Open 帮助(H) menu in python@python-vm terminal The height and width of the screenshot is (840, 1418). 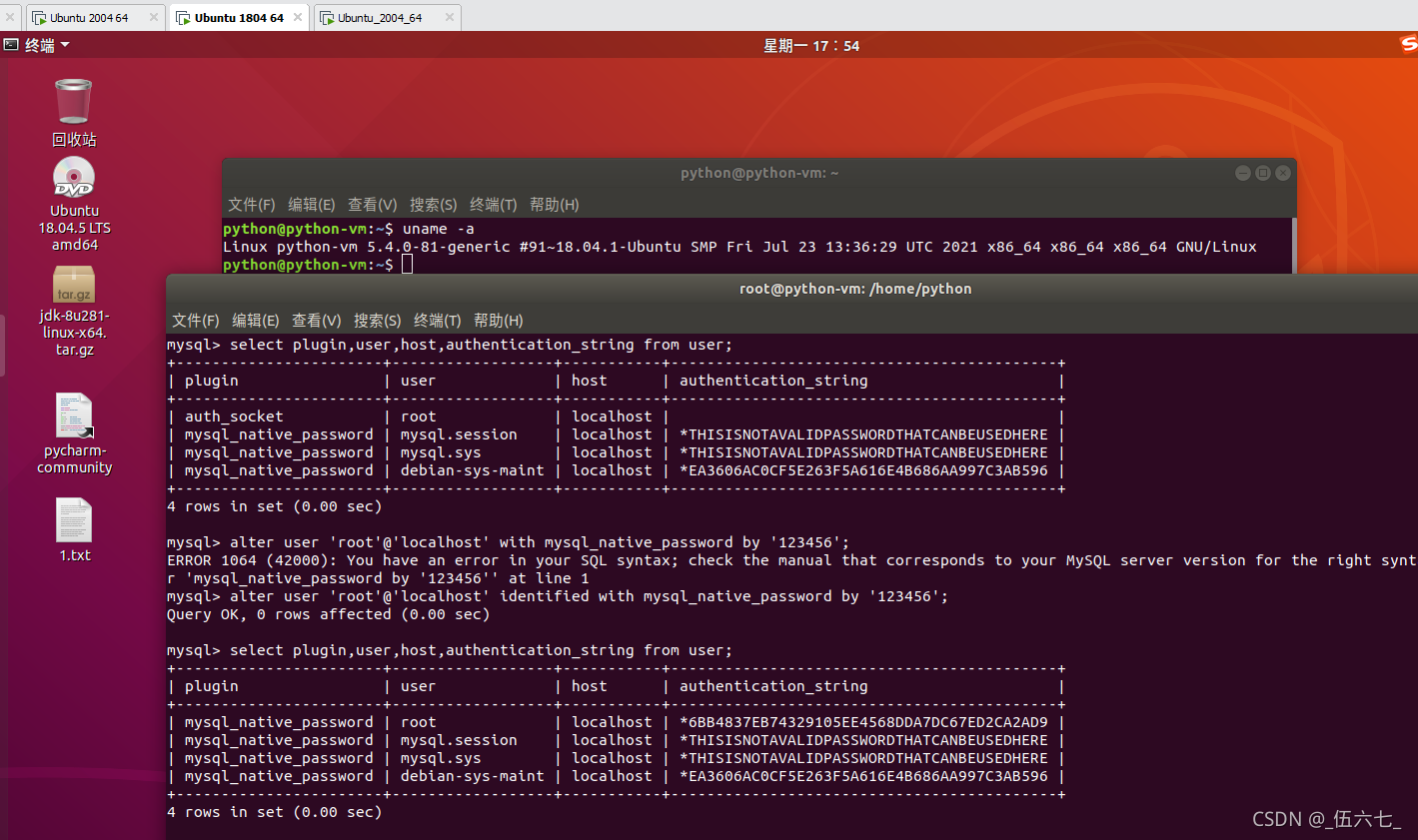click(x=554, y=204)
